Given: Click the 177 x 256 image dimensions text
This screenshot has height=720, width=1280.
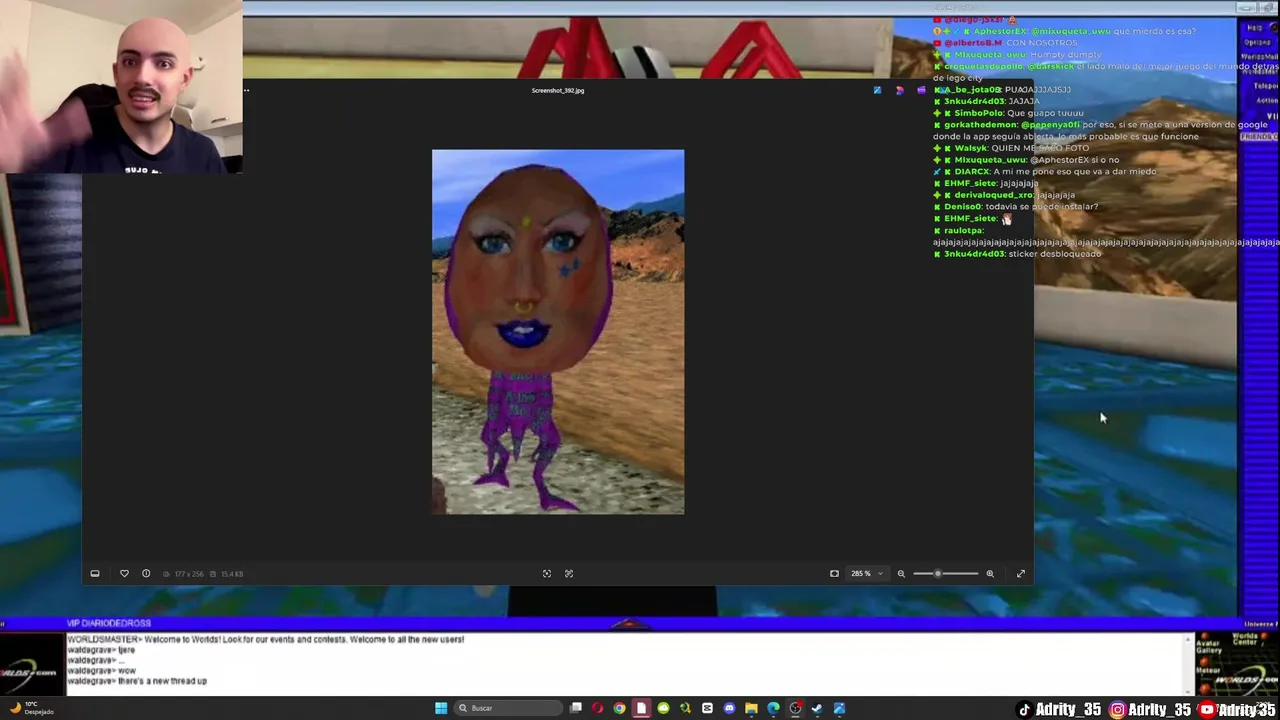Looking at the screenshot, I should pyautogui.click(x=189, y=574).
